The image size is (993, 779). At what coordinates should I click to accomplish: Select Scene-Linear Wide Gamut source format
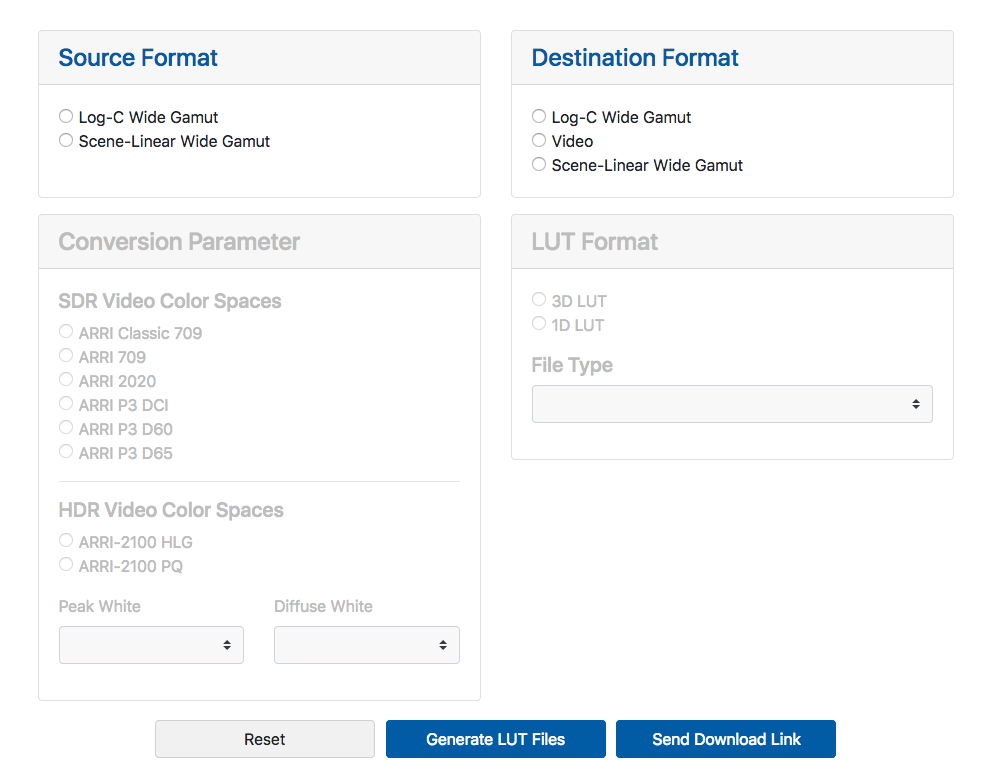tap(66, 141)
